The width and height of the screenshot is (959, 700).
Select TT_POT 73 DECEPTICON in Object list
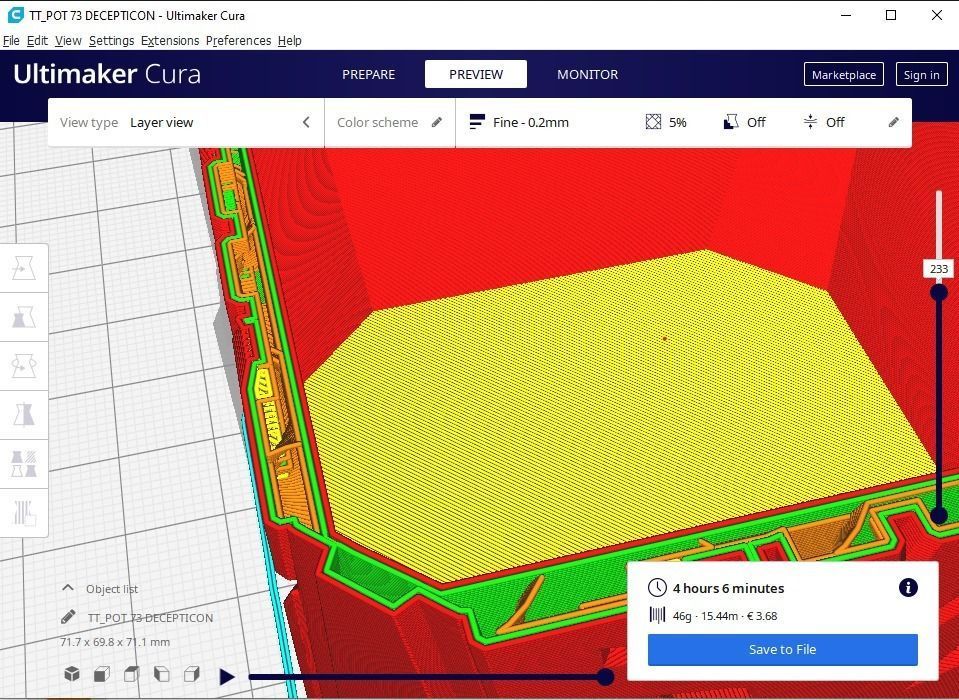(x=150, y=617)
